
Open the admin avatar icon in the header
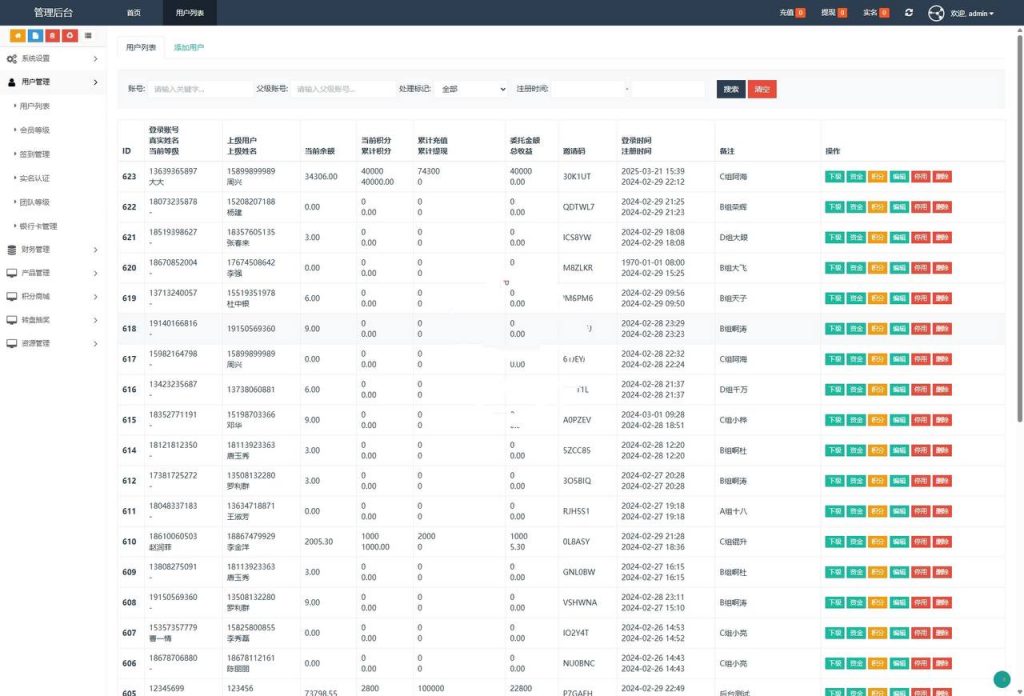pyautogui.click(x=936, y=13)
